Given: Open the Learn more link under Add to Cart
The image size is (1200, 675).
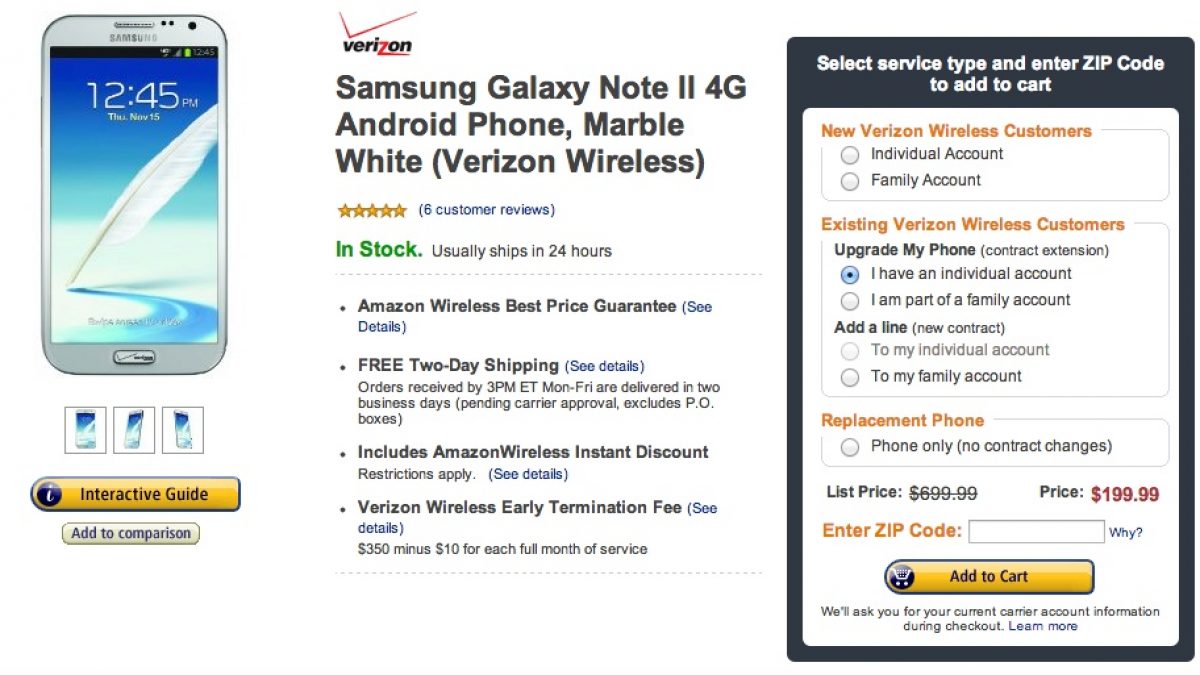Looking at the screenshot, I should pos(1043,626).
